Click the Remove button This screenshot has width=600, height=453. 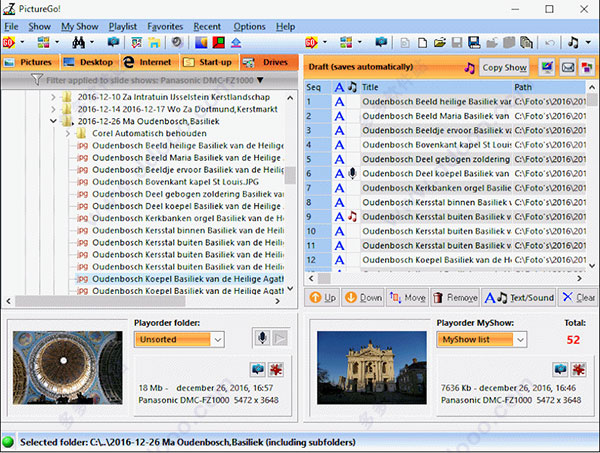tap(455, 297)
